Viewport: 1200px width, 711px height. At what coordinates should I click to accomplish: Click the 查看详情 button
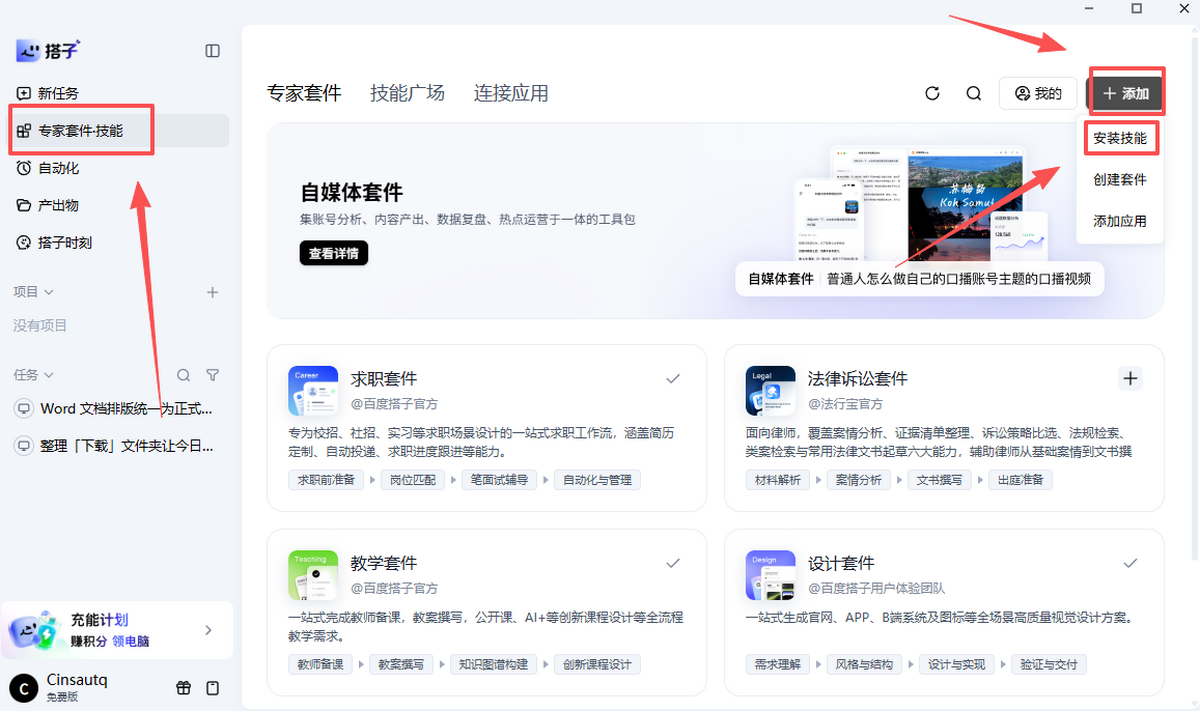pos(334,253)
